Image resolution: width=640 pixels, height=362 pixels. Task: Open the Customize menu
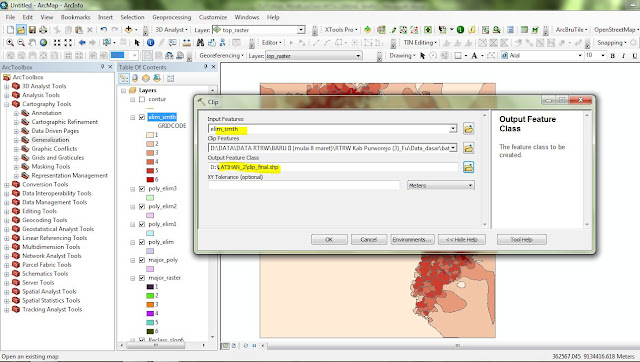click(x=213, y=17)
